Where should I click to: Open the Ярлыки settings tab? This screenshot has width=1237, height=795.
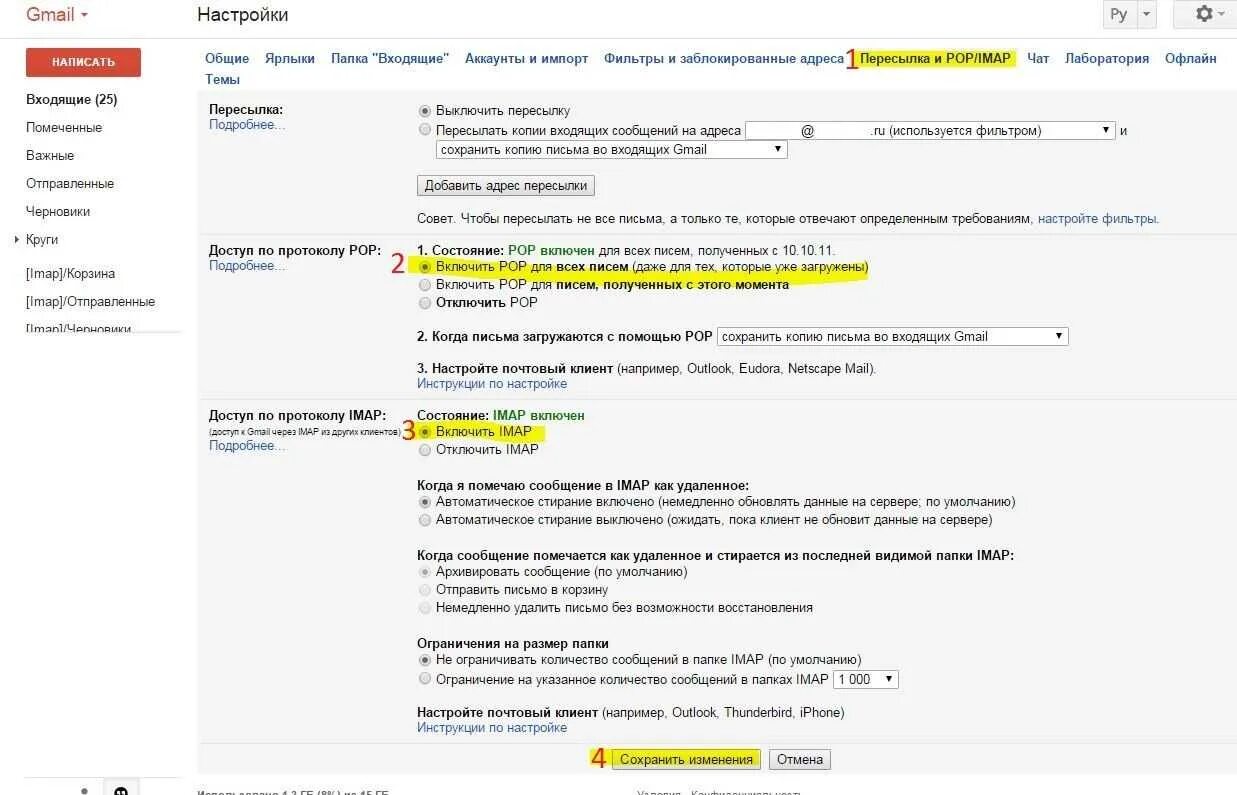tap(290, 59)
